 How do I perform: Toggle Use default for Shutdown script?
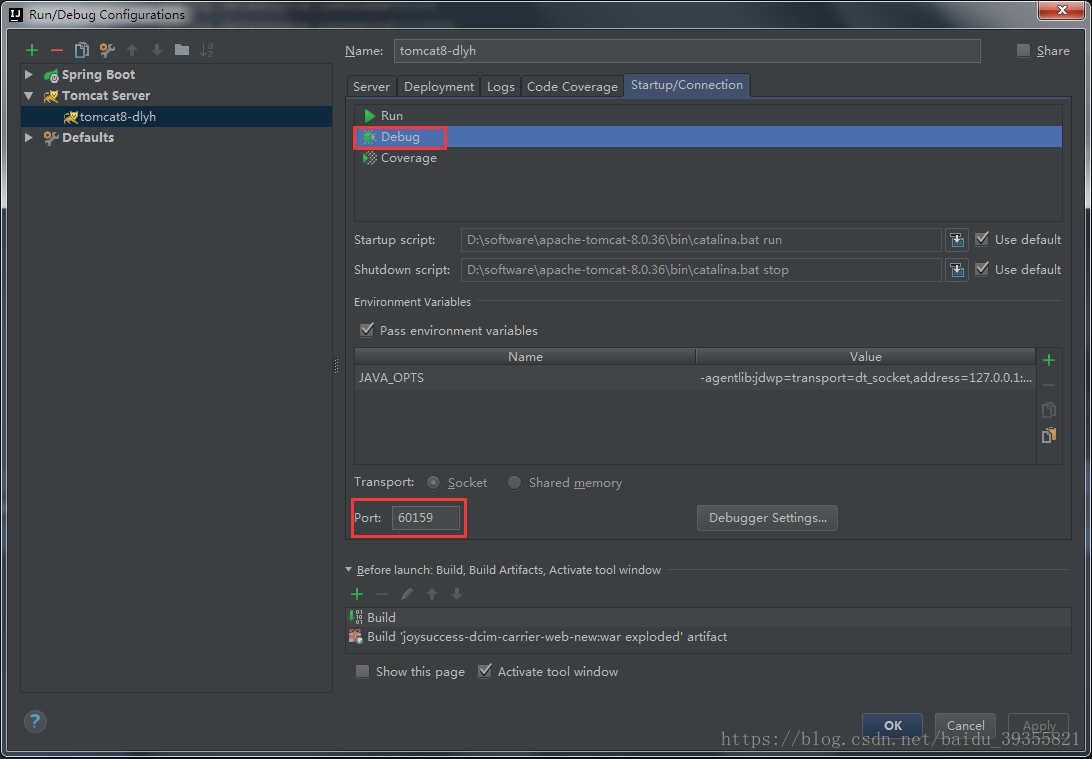pos(982,269)
